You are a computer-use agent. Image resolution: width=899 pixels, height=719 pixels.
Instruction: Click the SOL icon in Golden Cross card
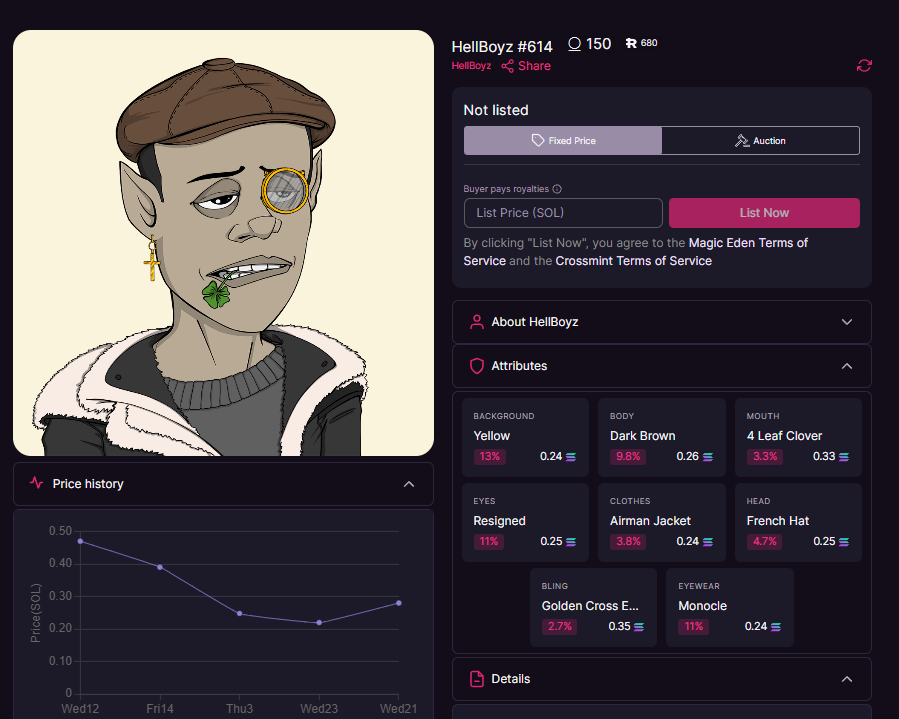pyautogui.click(x=639, y=627)
